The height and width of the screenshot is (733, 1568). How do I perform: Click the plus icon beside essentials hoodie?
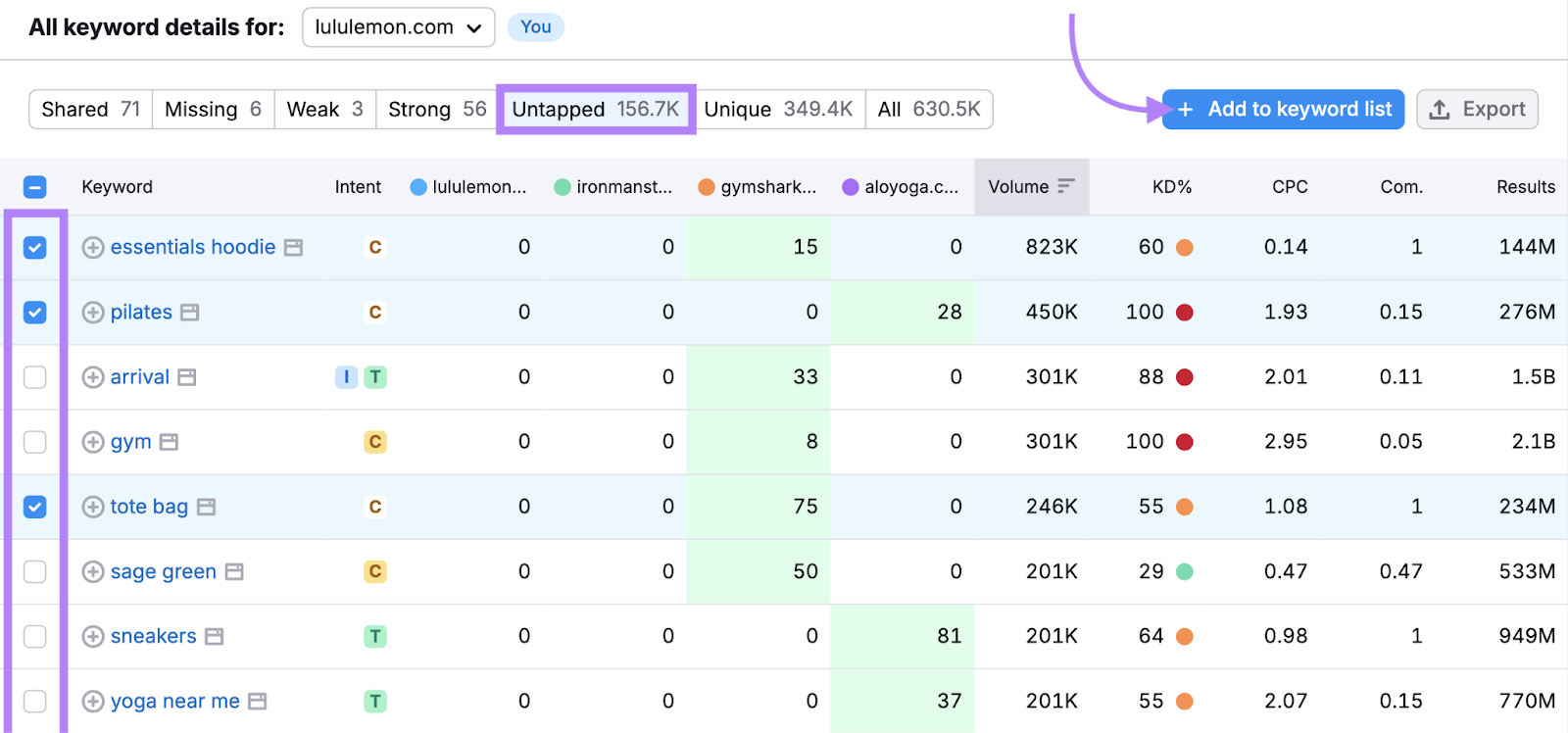click(93, 248)
